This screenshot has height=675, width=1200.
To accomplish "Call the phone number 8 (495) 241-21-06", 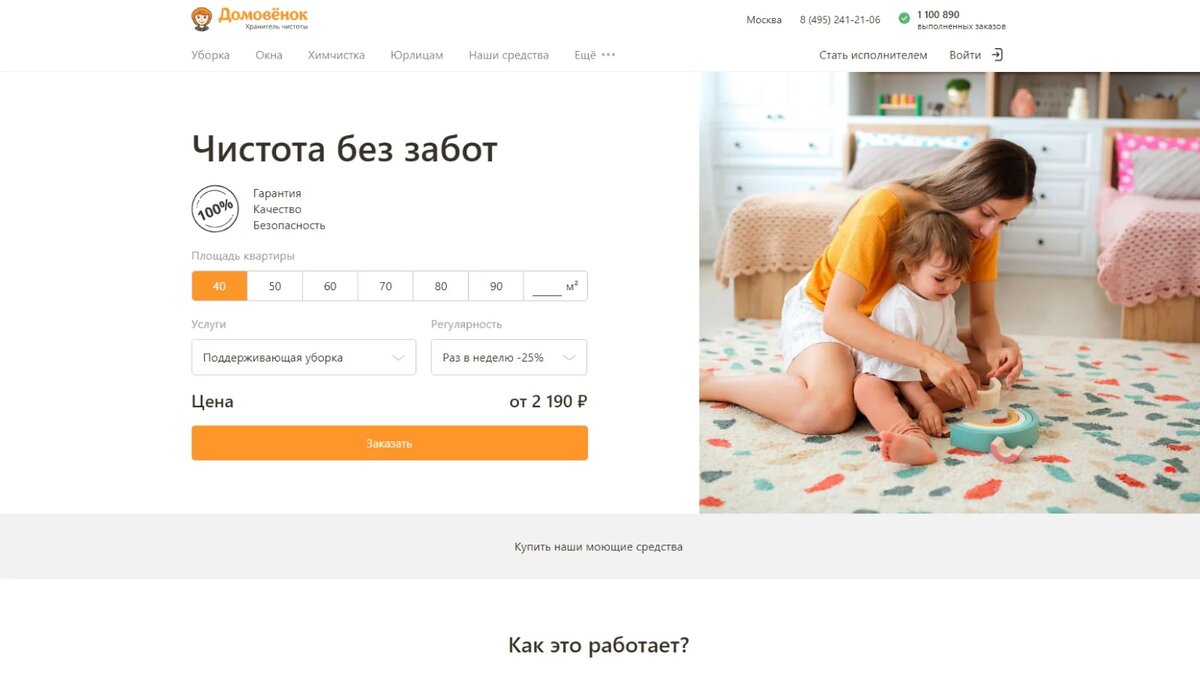I will 840,20.
